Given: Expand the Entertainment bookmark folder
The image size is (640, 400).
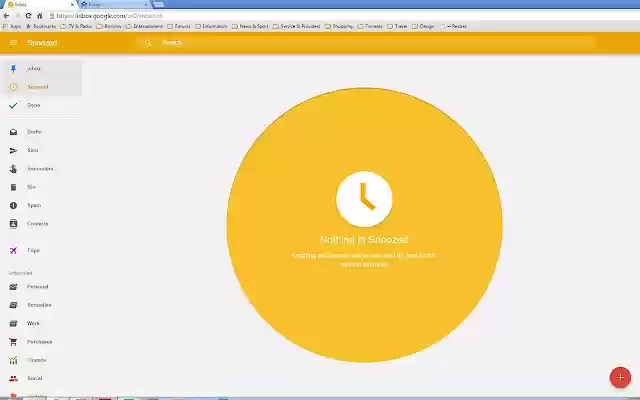Looking at the screenshot, I should 144,26.
